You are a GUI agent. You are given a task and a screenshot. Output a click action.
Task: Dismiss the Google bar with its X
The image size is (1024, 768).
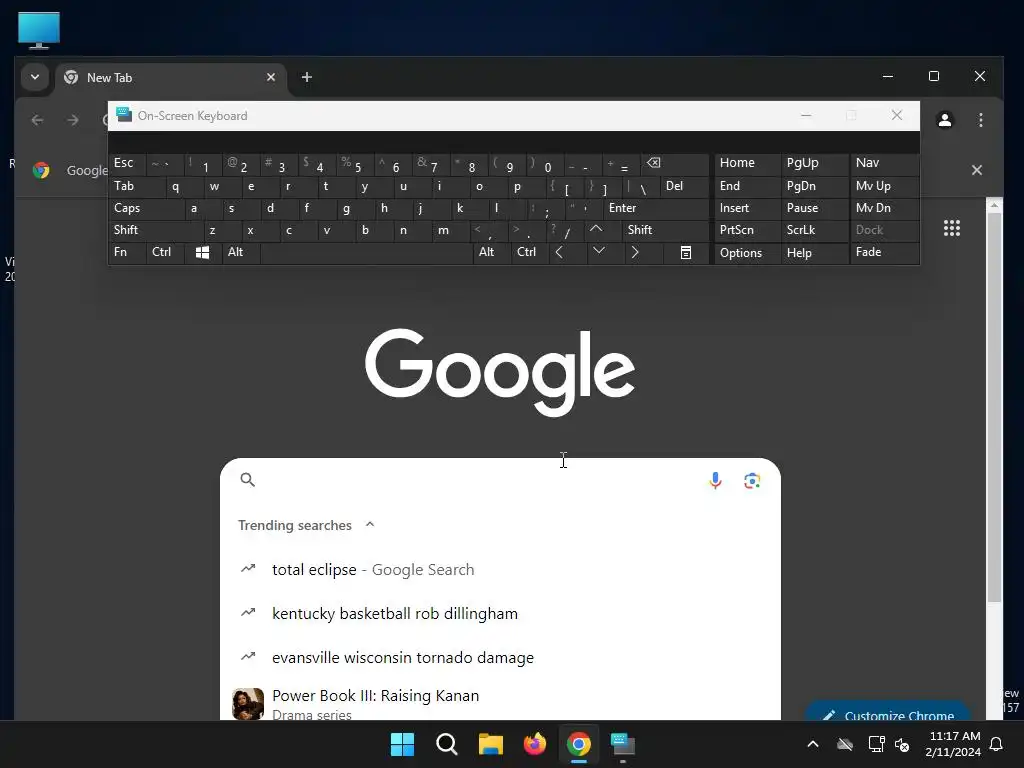tap(976, 170)
